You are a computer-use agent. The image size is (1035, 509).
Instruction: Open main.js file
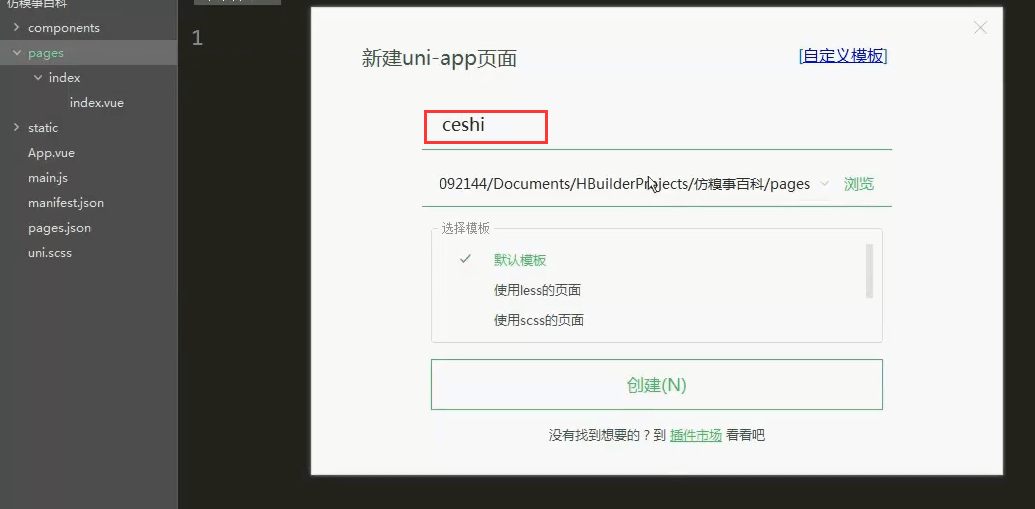pyautogui.click(x=48, y=178)
